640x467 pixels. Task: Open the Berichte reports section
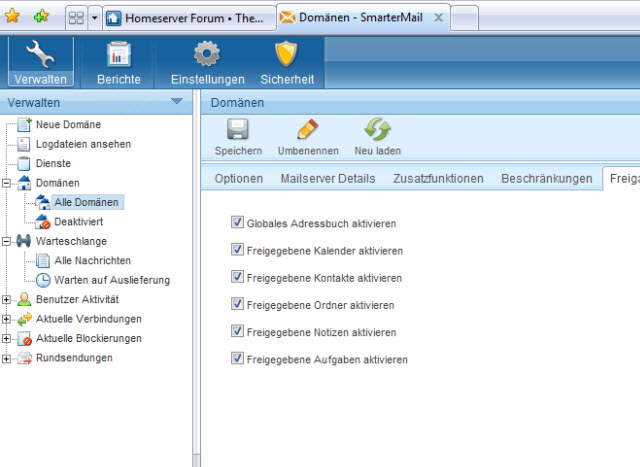tap(118, 62)
